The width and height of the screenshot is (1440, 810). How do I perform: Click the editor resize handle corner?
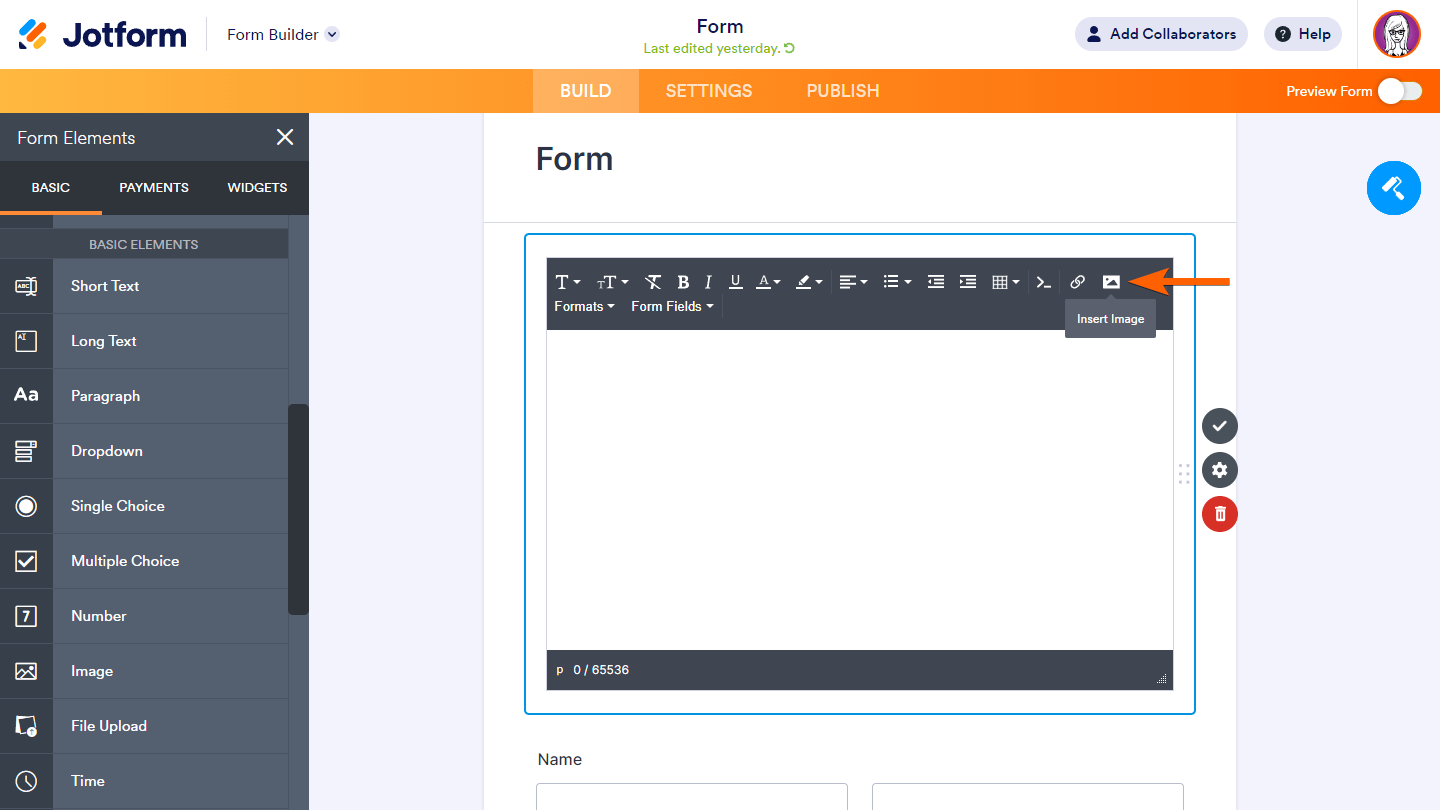[1162, 679]
